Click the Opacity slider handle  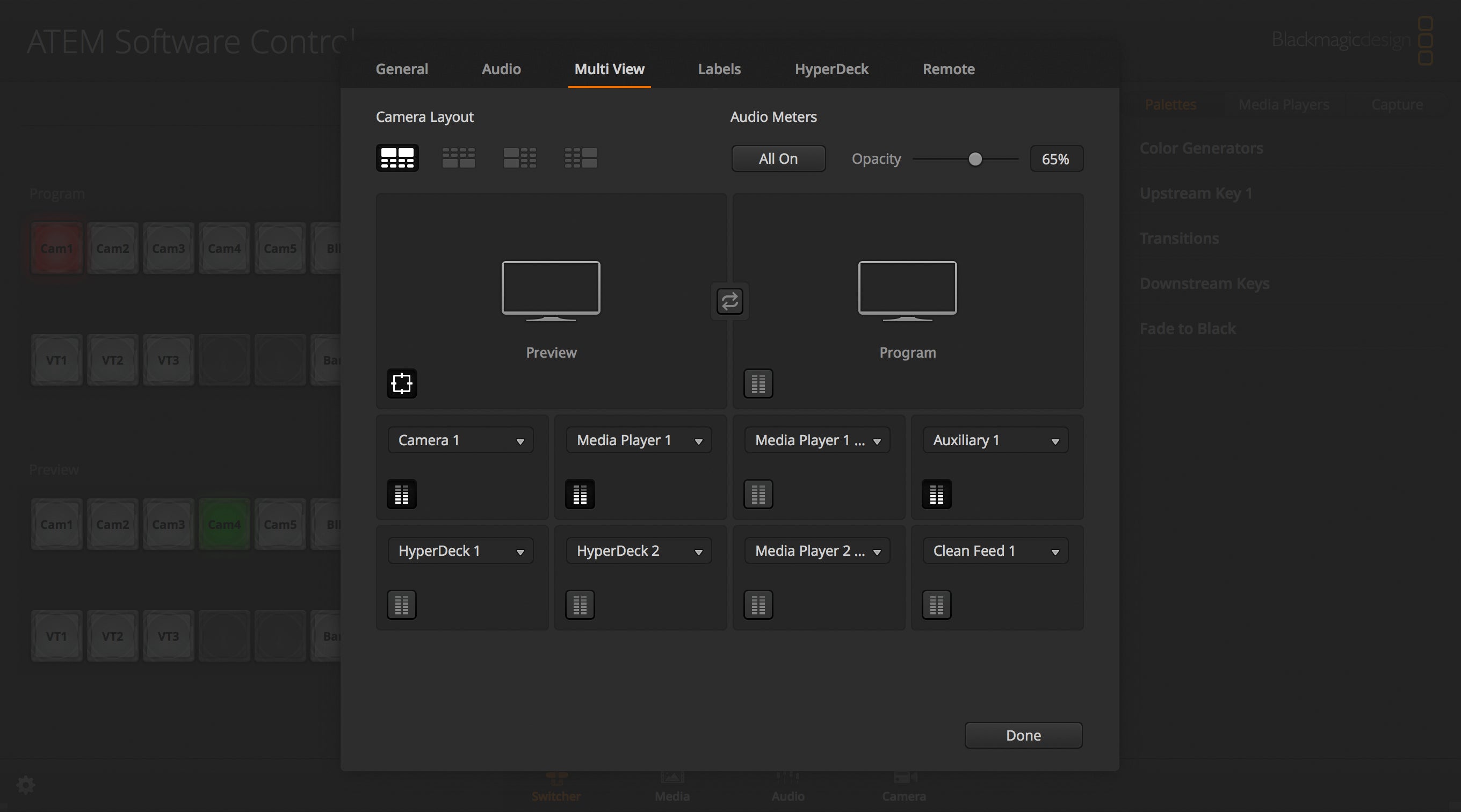coord(975,159)
